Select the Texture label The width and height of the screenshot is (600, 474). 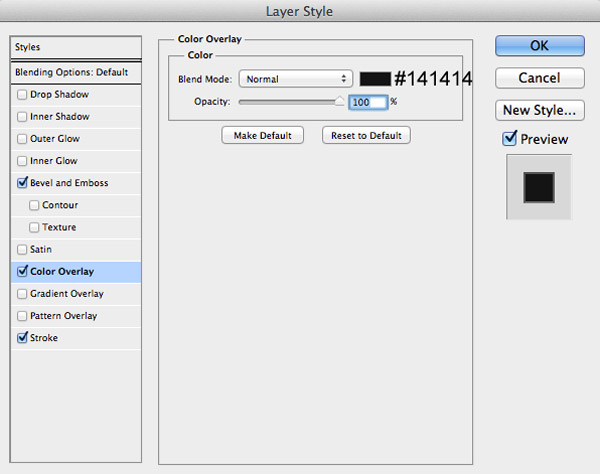click(59, 227)
